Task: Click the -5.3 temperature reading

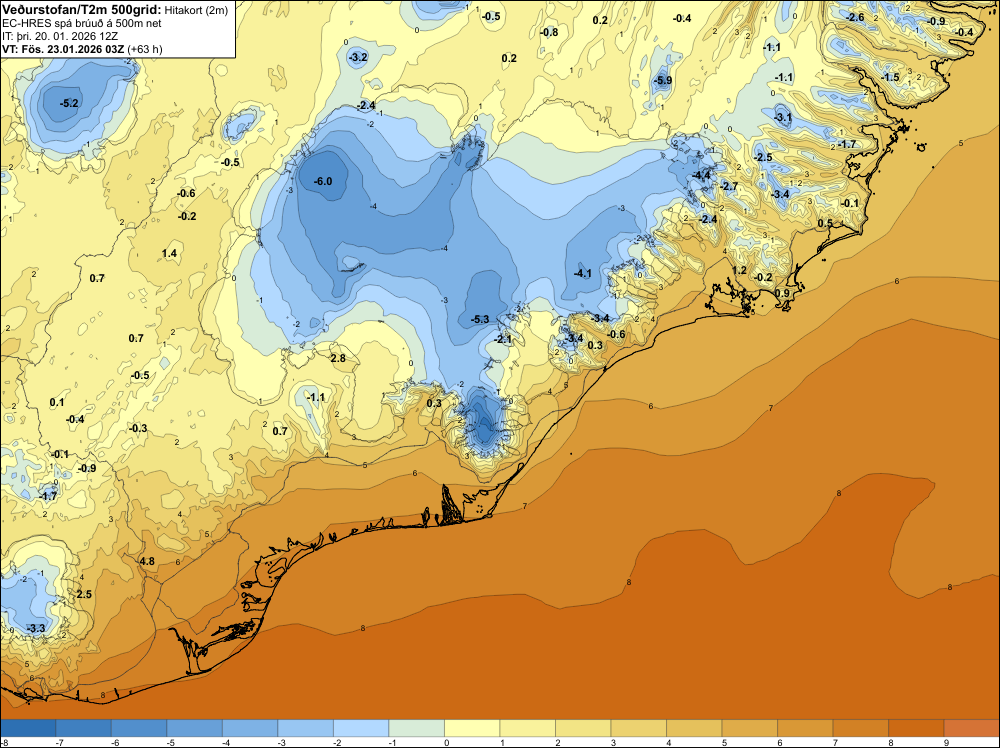Action: pyautogui.click(x=480, y=319)
